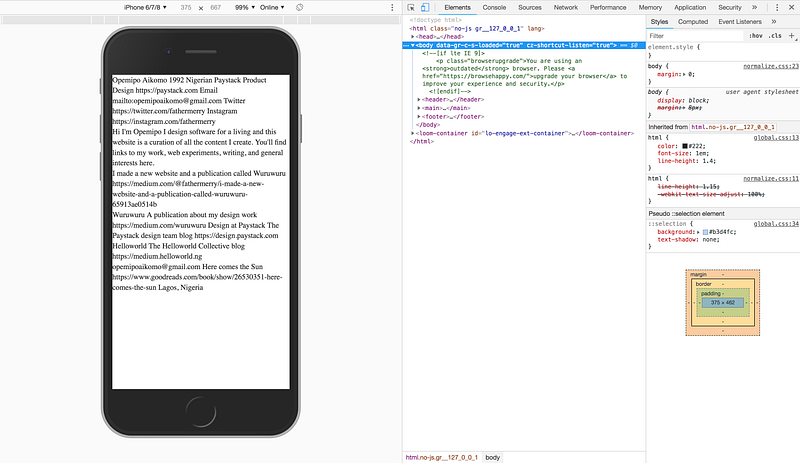Switch to the Console tab
Screen dimensions: 800x463
pos(494,8)
